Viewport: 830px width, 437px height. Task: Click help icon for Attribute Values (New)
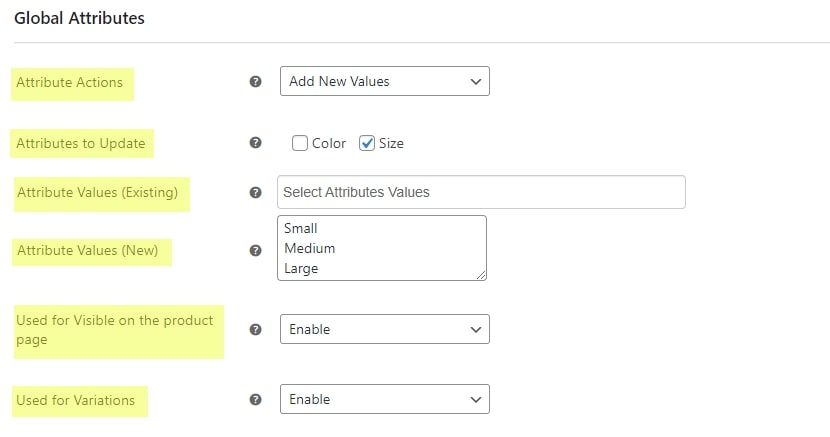[x=255, y=250]
